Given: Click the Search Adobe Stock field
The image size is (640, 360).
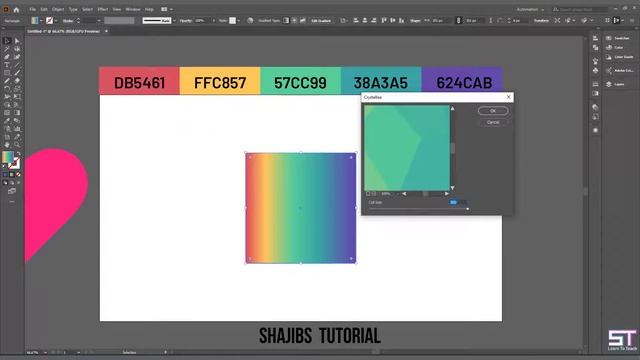Looking at the screenshot, I should pos(580,9).
